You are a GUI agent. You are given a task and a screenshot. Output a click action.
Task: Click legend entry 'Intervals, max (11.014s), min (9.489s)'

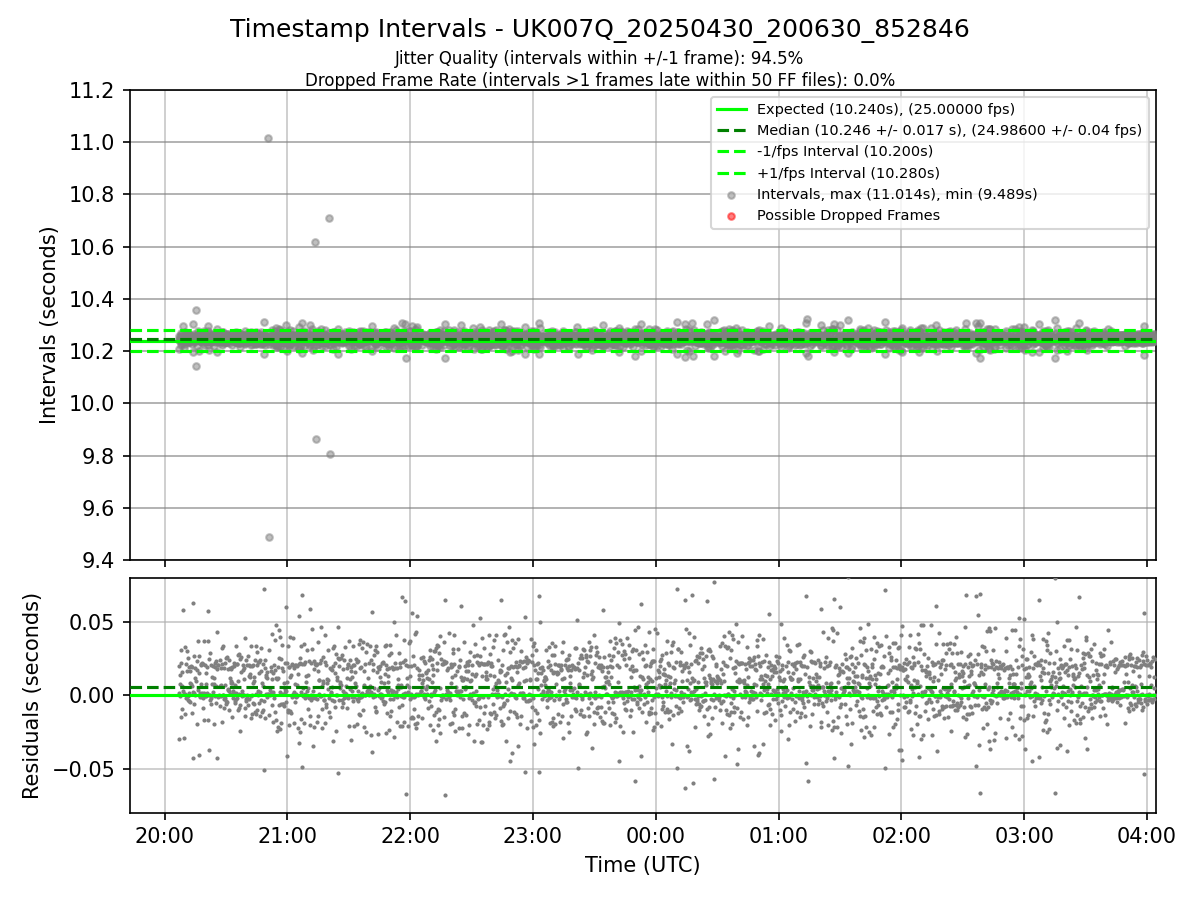coord(897,194)
